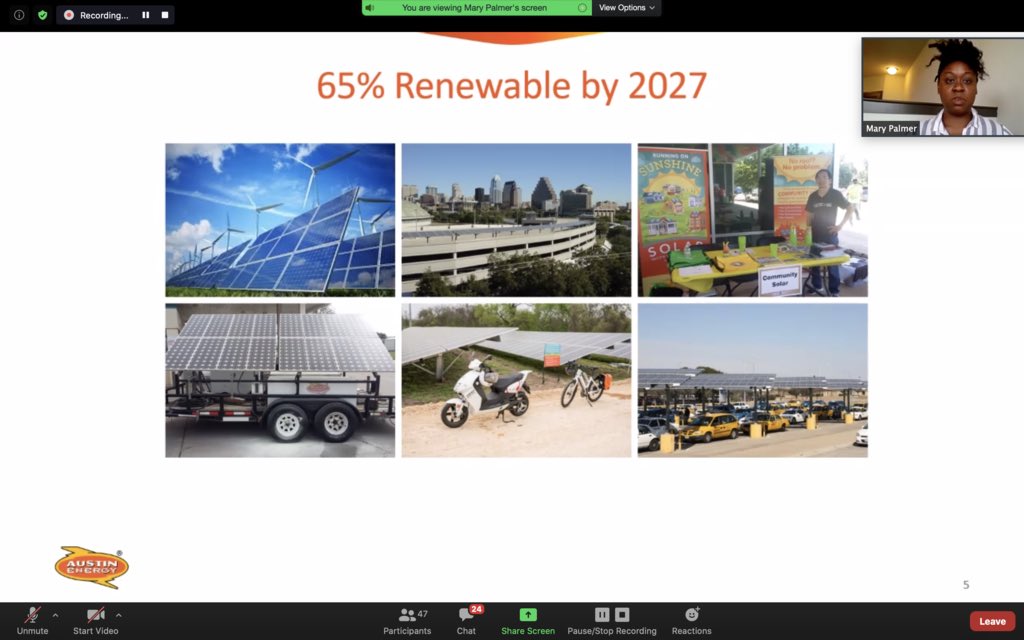This screenshot has height=640, width=1024.
Task: Click the Community Solar booth photo
Action: (x=752, y=220)
